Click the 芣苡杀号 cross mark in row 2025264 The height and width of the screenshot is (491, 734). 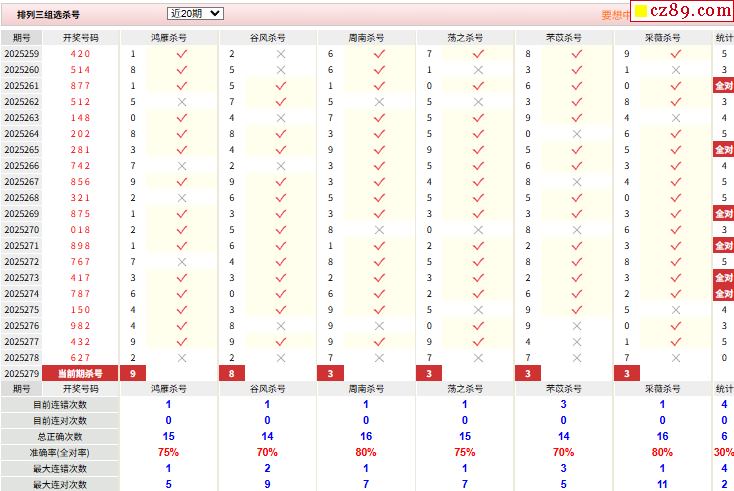[576, 134]
